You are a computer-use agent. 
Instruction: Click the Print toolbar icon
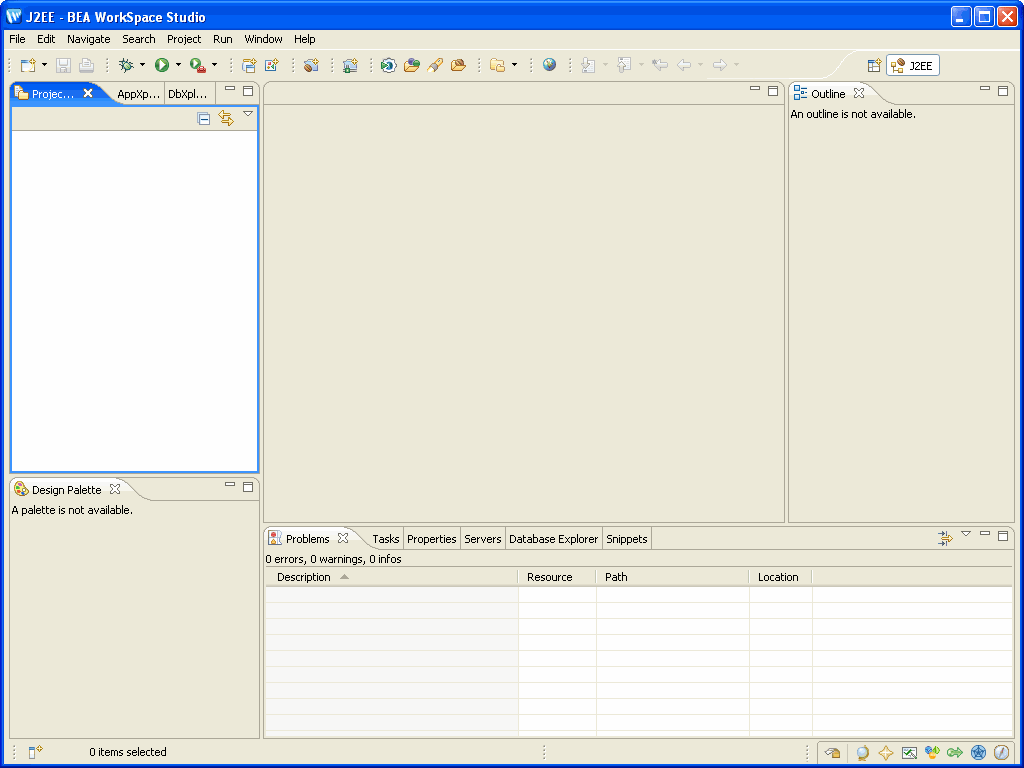(86, 65)
